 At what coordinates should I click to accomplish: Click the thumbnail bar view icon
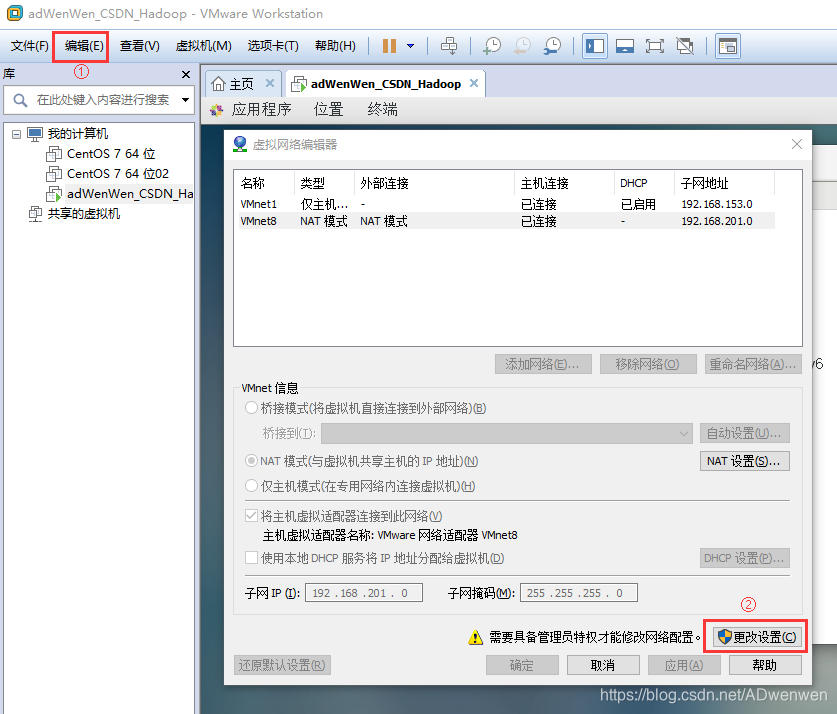pos(625,46)
